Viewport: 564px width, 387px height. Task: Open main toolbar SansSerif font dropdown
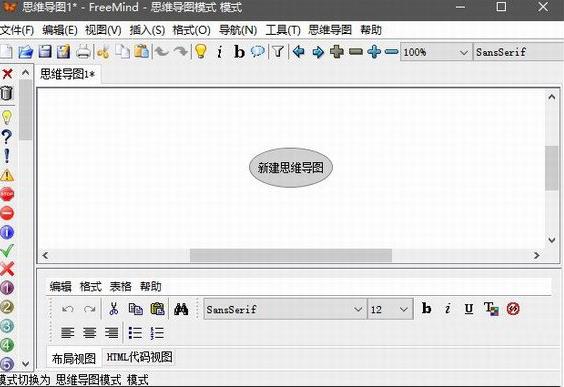(x=518, y=52)
